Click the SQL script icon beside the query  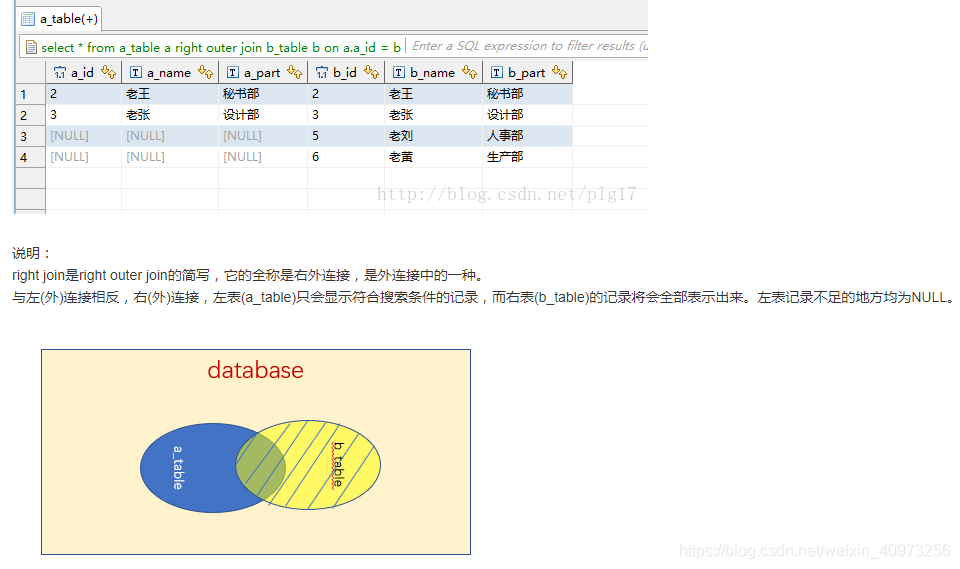tap(31, 47)
